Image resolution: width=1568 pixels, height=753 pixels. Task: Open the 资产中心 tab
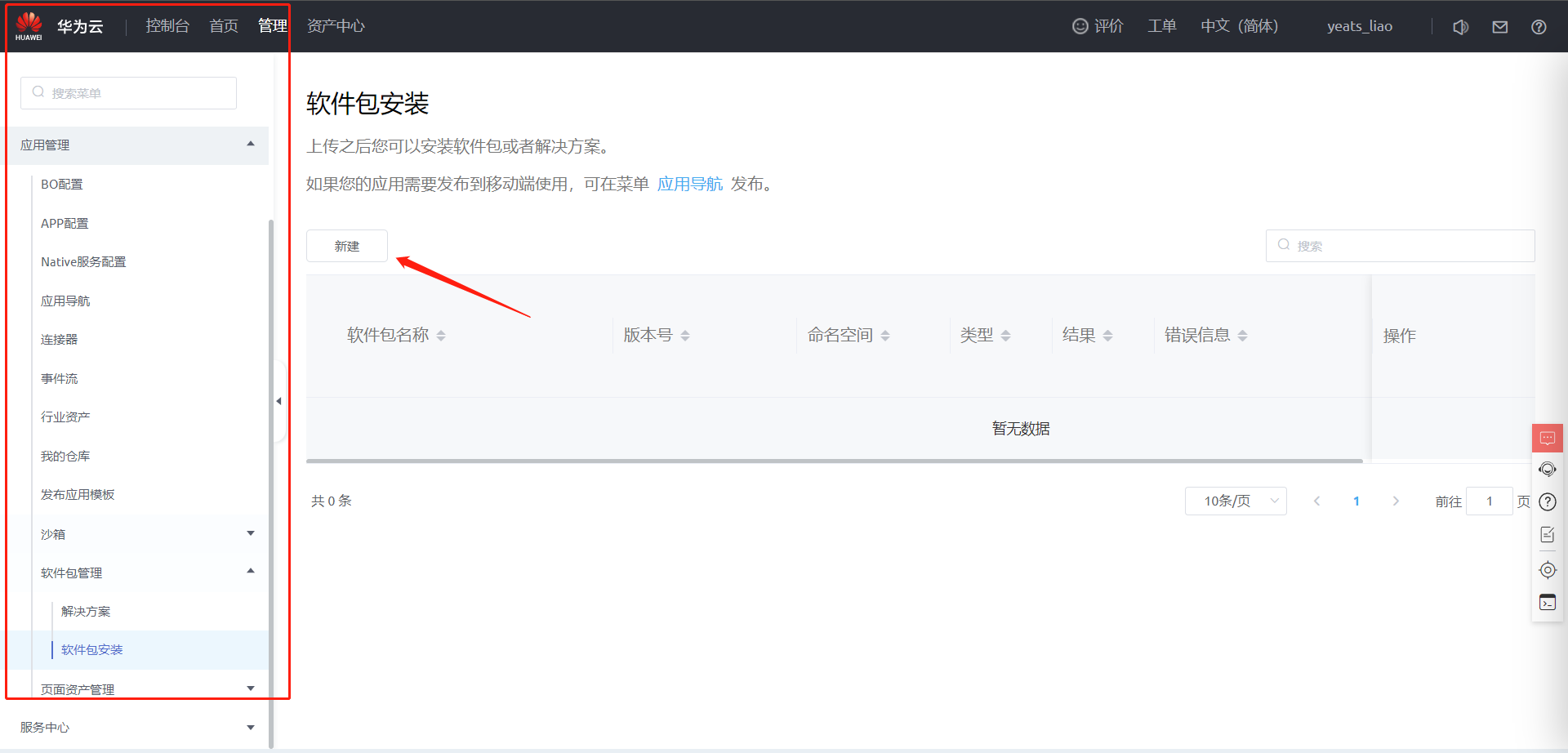click(x=336, y=26)
